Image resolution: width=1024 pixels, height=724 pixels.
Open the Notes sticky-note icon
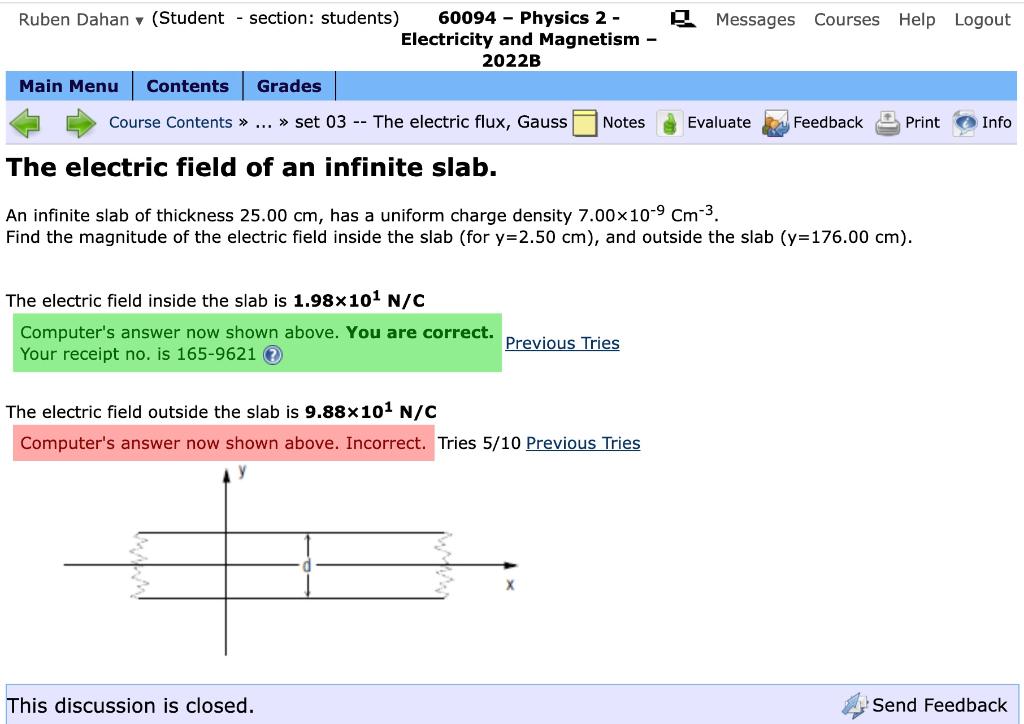[x=585, y=122]
